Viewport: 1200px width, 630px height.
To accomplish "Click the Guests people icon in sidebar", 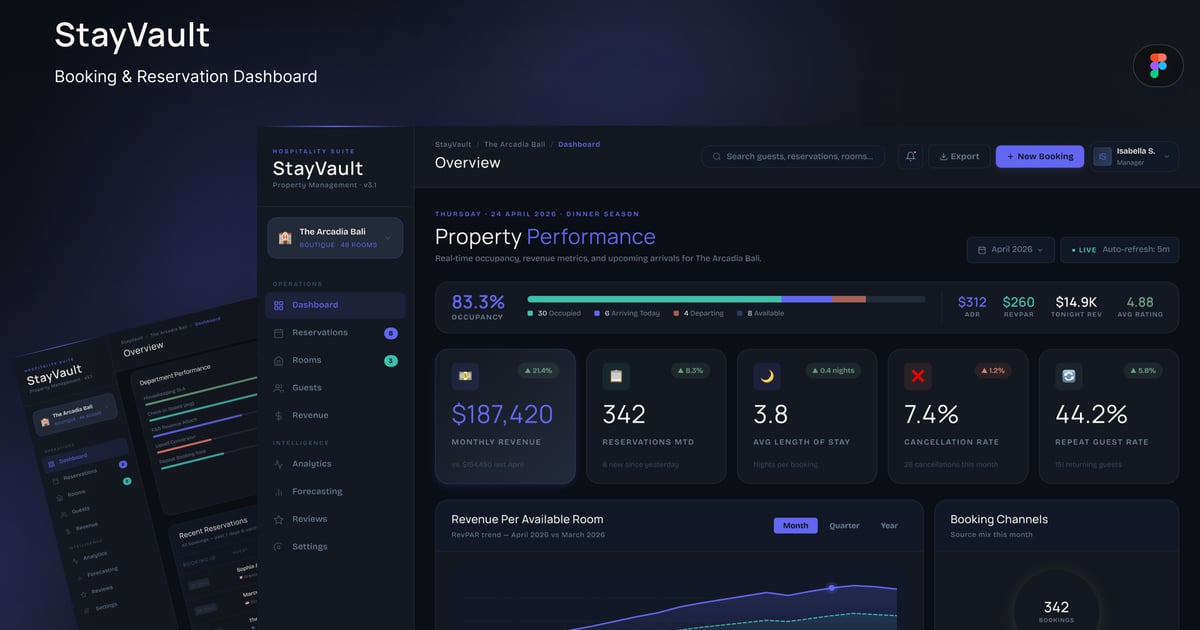I will tap(279, 388).
